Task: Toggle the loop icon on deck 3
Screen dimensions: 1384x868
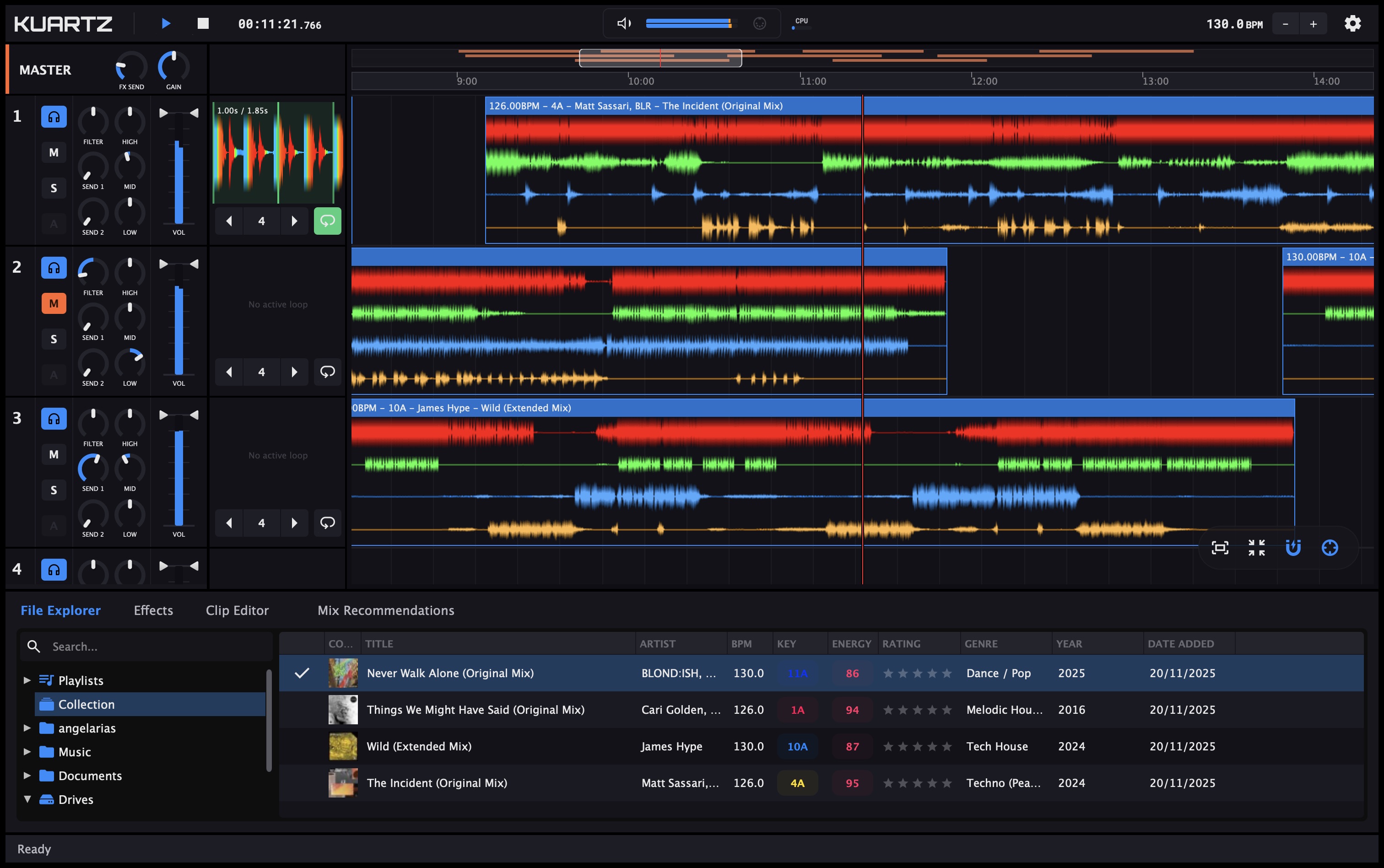Action: 327,523
